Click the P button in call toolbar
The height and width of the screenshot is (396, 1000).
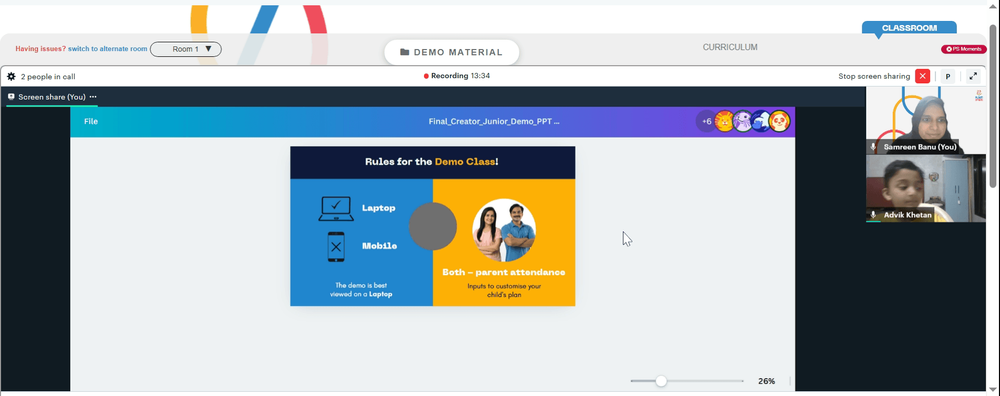948,77
